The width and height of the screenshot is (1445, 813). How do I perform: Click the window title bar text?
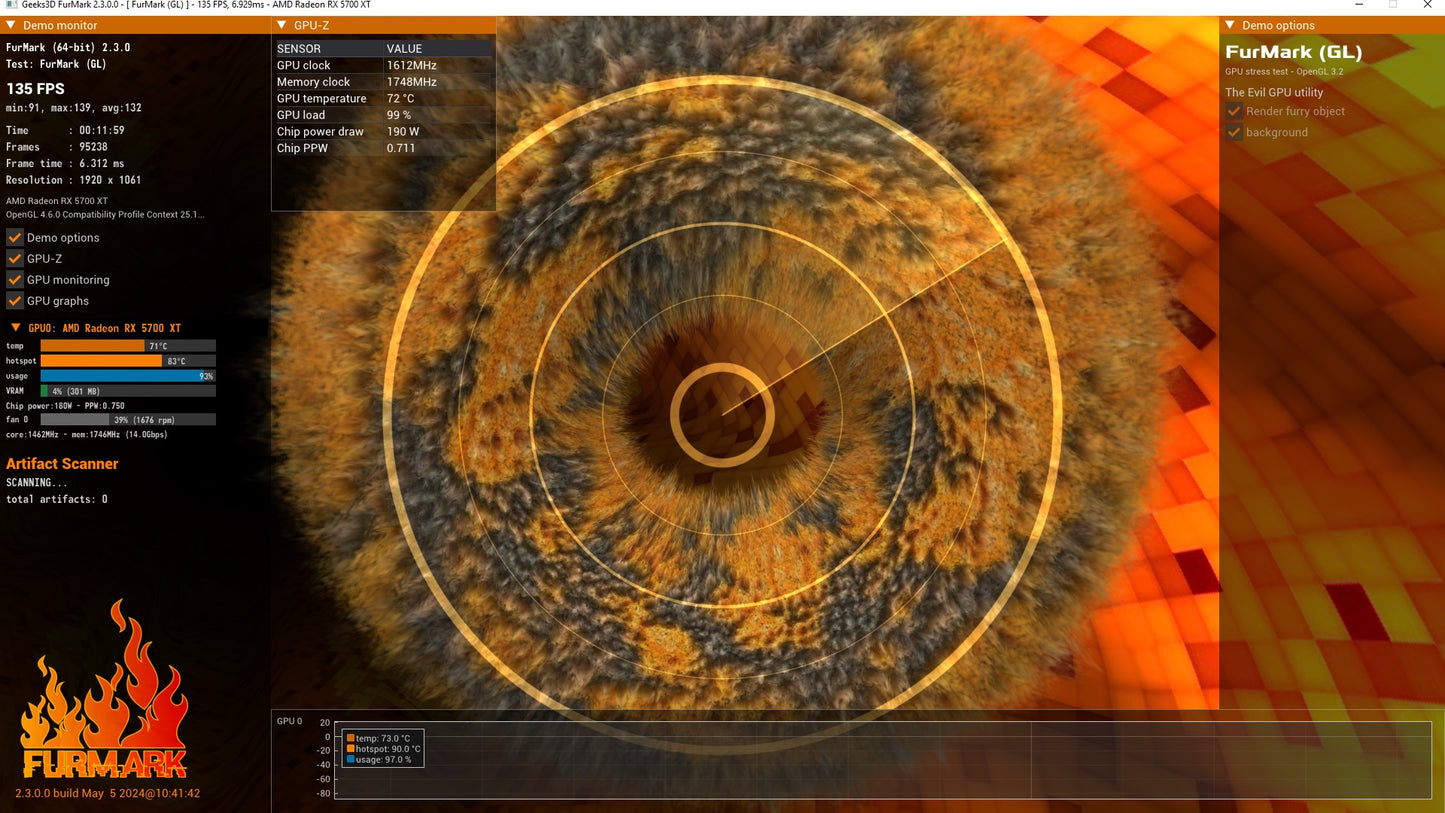tap(194, 5)
